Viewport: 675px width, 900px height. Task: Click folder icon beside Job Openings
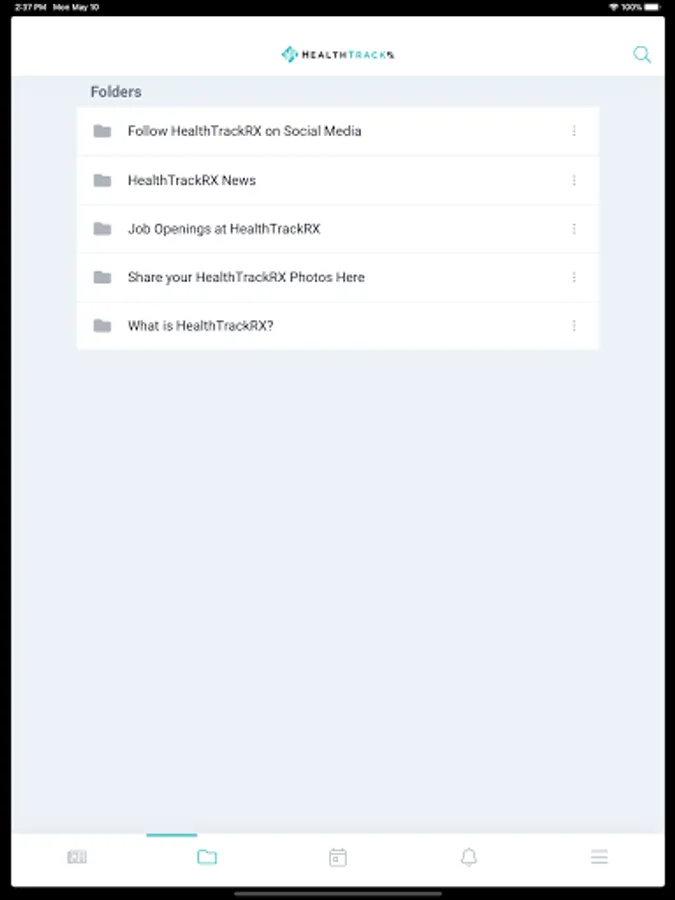pos(102,229)
